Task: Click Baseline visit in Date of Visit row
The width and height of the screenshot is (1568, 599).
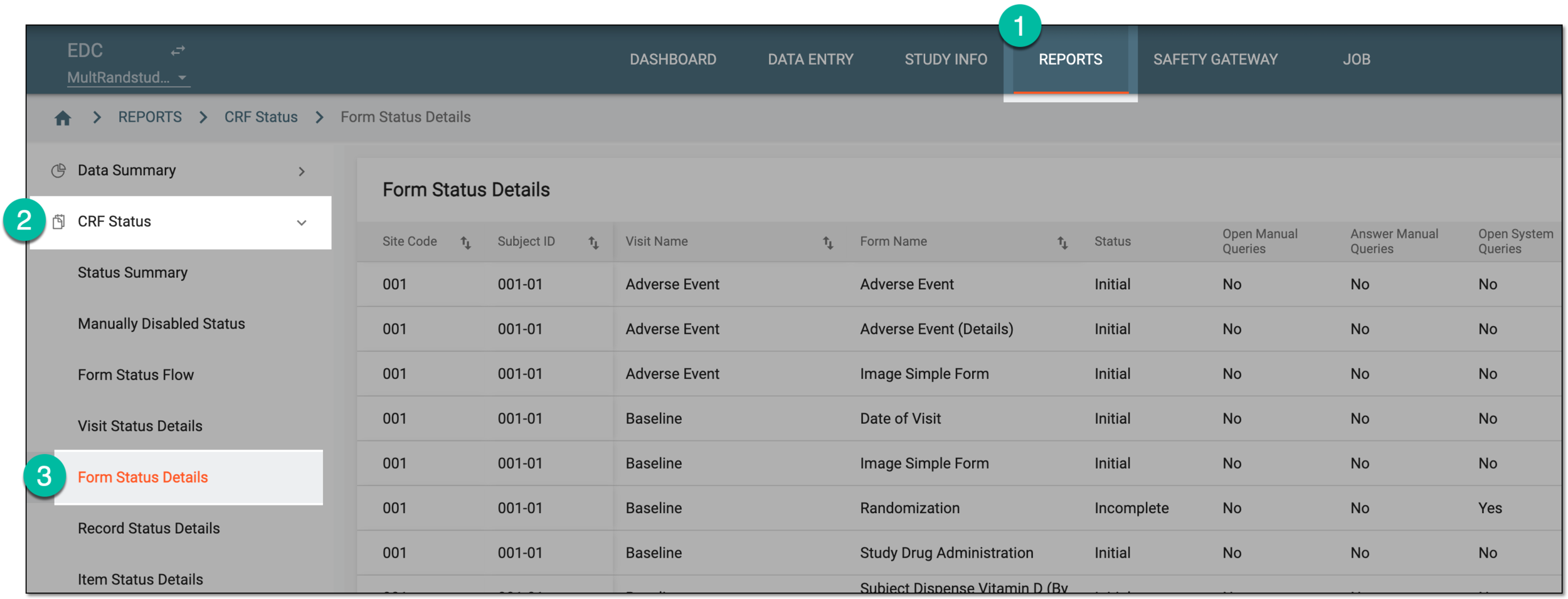Action: 654,418
